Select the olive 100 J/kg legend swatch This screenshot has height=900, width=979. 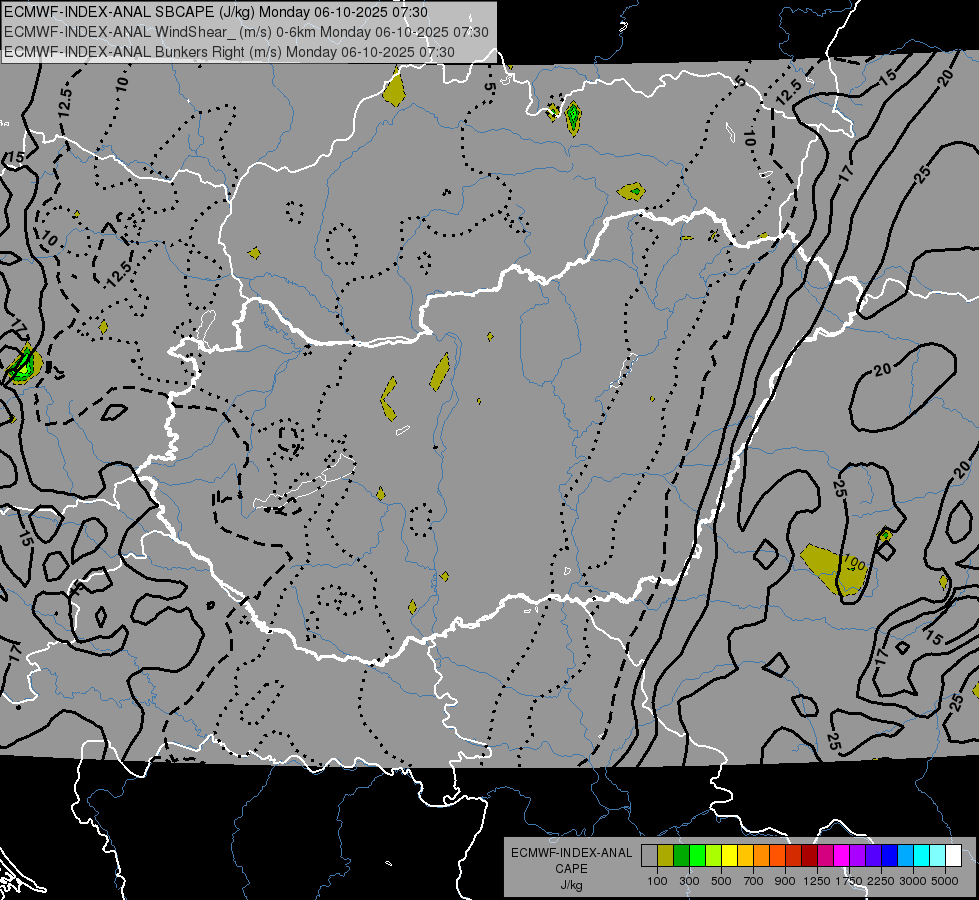click(666, 856)
